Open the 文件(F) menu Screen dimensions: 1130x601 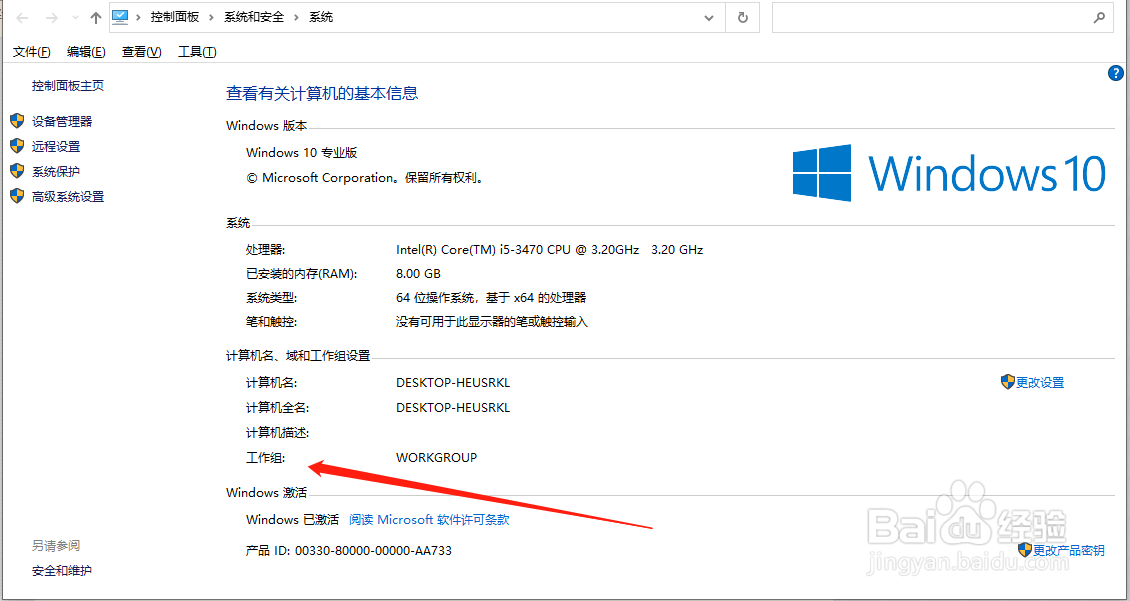[x=32, y=52]
